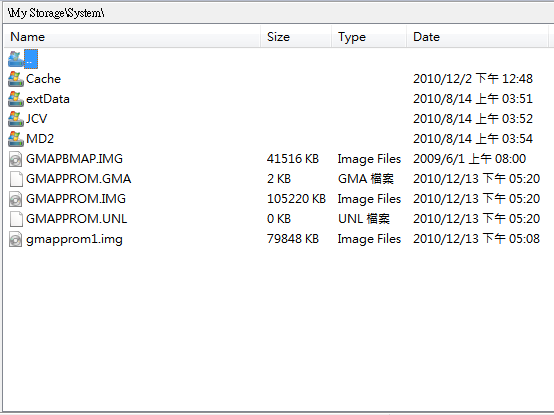Image resolution: width=554 pixels, height=415 pixels.
Task: Select the Cache folder icon
Action: pos(16,79)
